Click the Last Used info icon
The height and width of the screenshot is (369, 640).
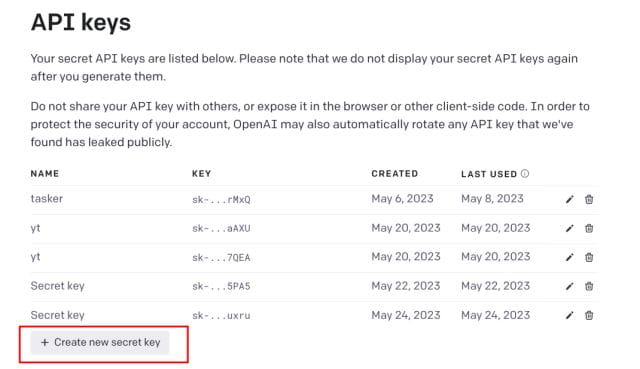tap(525, 173)
